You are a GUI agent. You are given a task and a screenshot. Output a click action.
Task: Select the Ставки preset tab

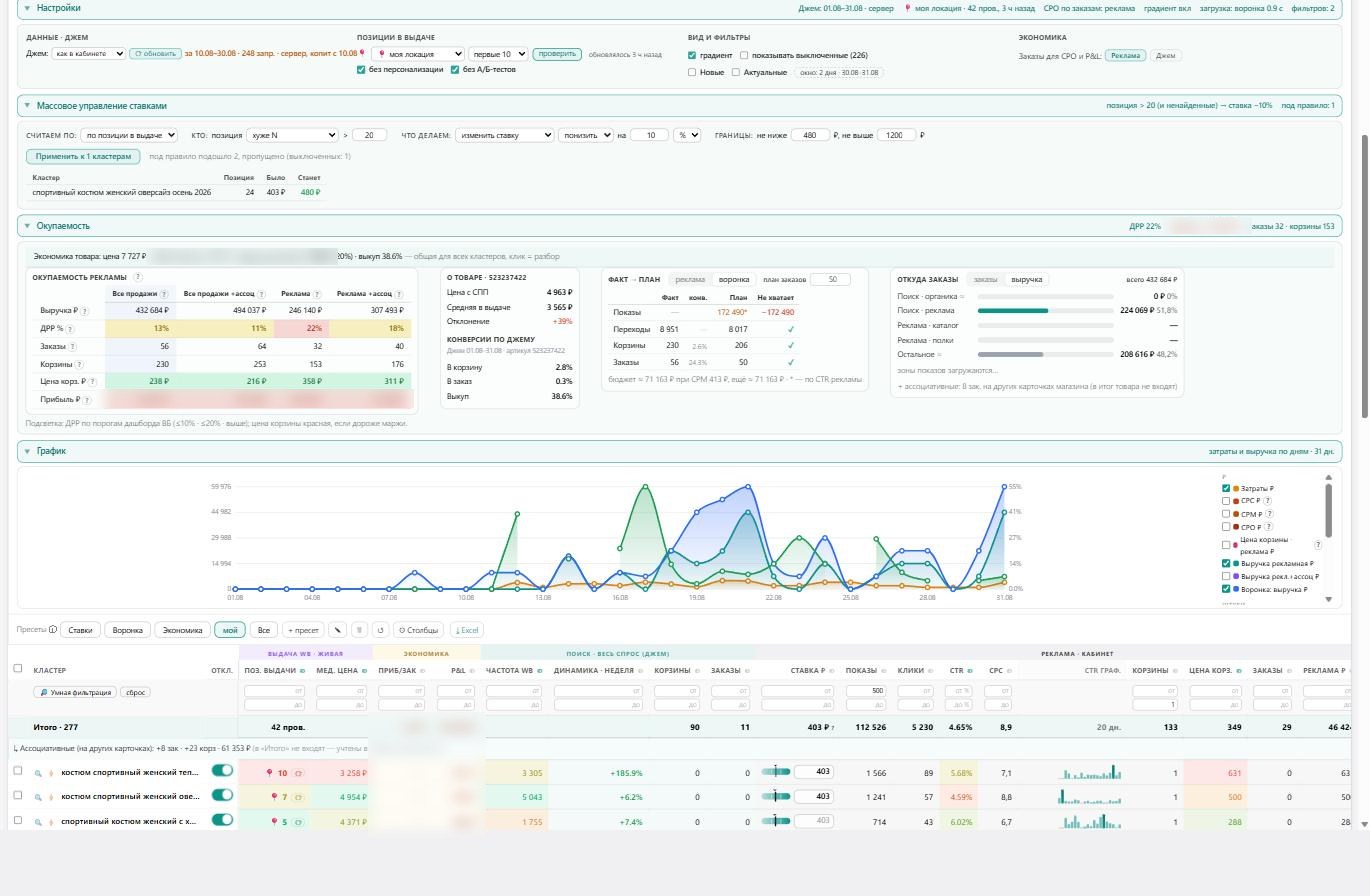(80, 630)
